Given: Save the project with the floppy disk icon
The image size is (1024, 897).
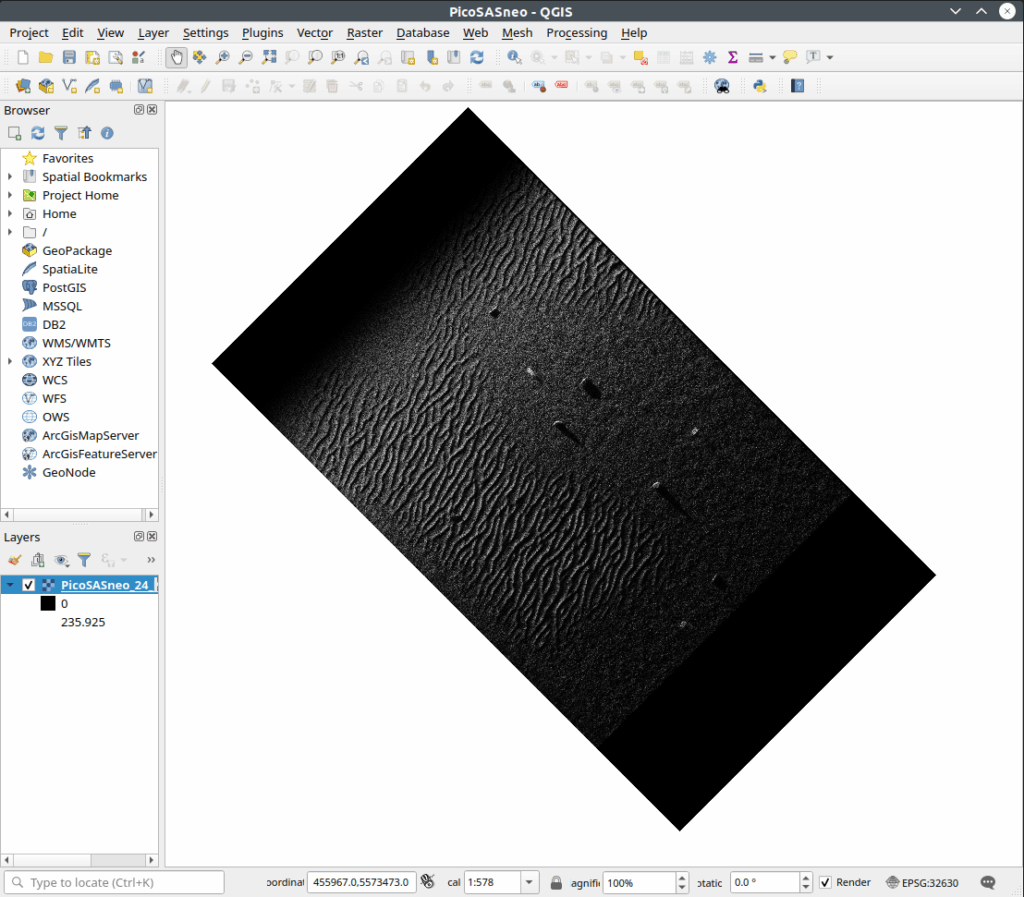Looking at the screenshot, I should [69, 57].
